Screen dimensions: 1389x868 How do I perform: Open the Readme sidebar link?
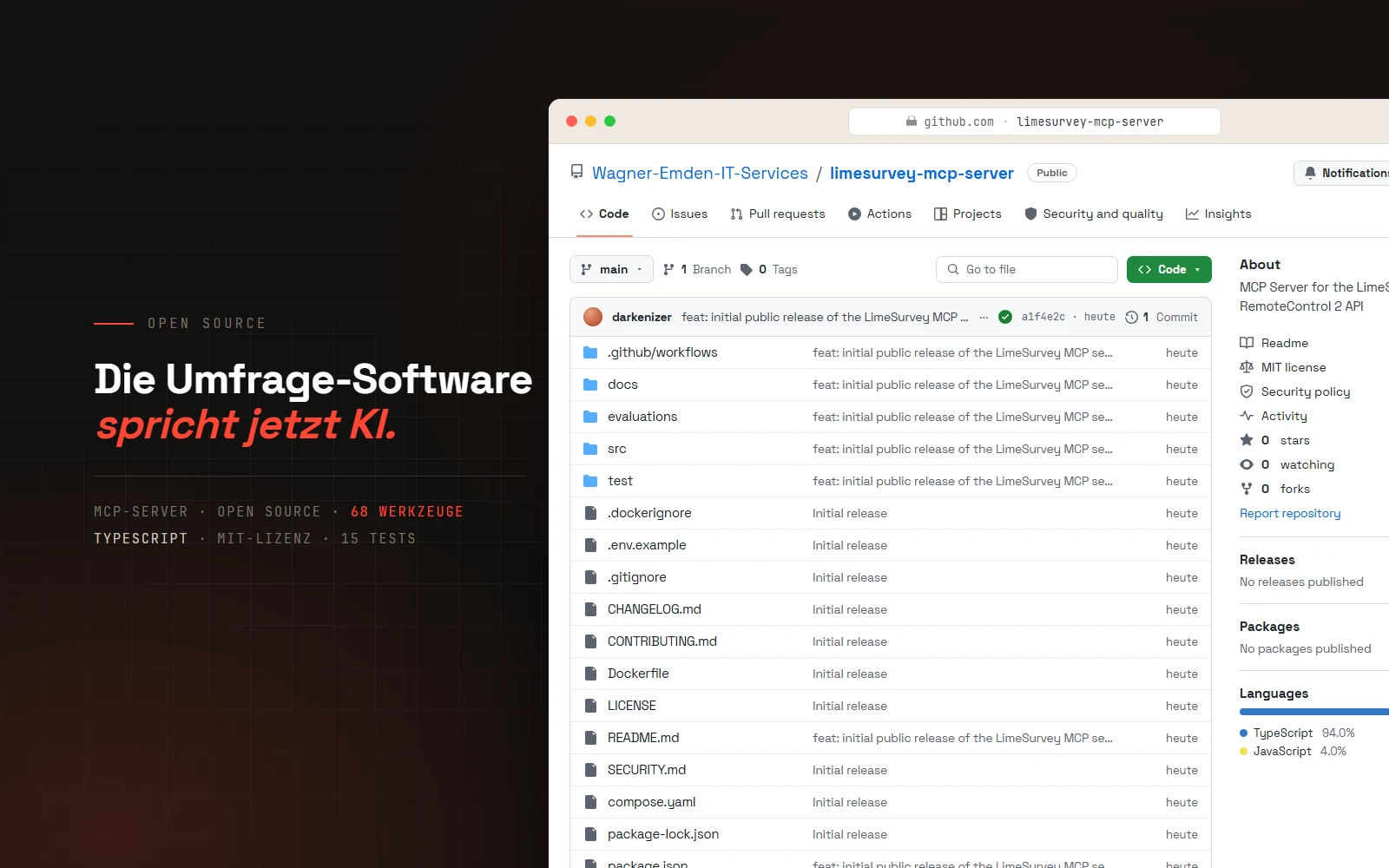click(x=1284, y=343)
